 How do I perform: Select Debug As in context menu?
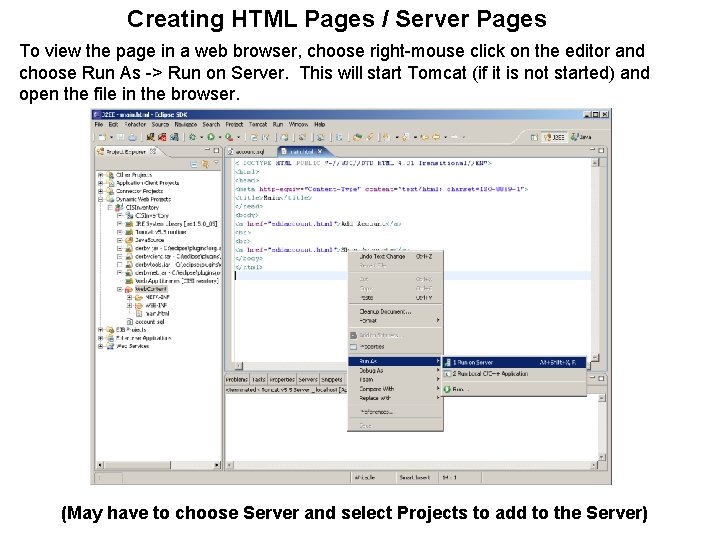pos(395,371)
